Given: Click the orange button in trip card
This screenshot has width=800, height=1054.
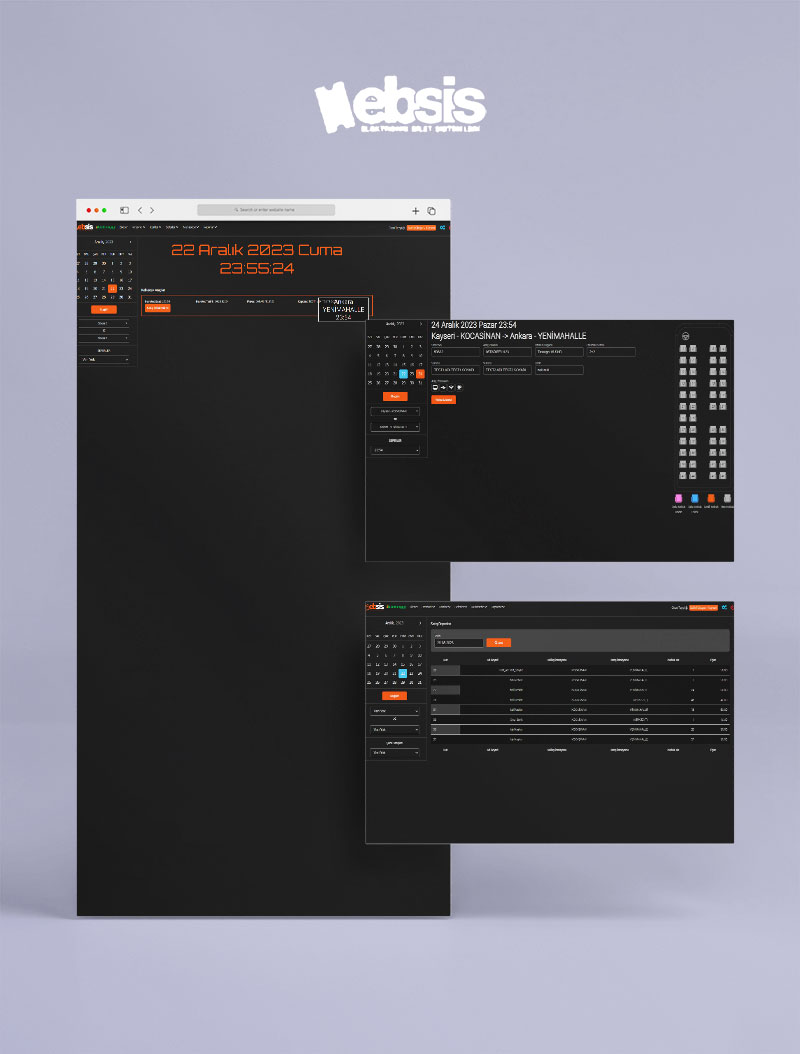Looking at the screenshot, I should [x=157, y=308].
